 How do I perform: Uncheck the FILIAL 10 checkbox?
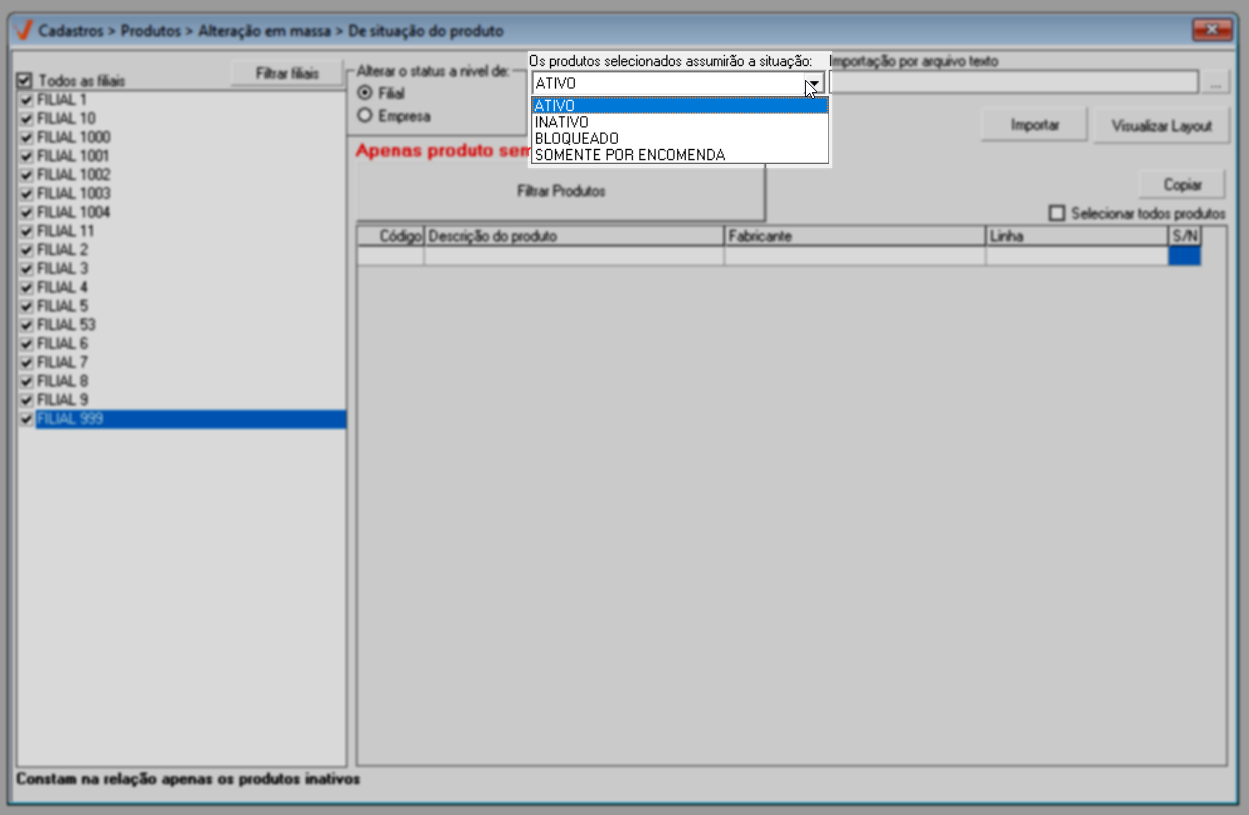click(27, 119)
